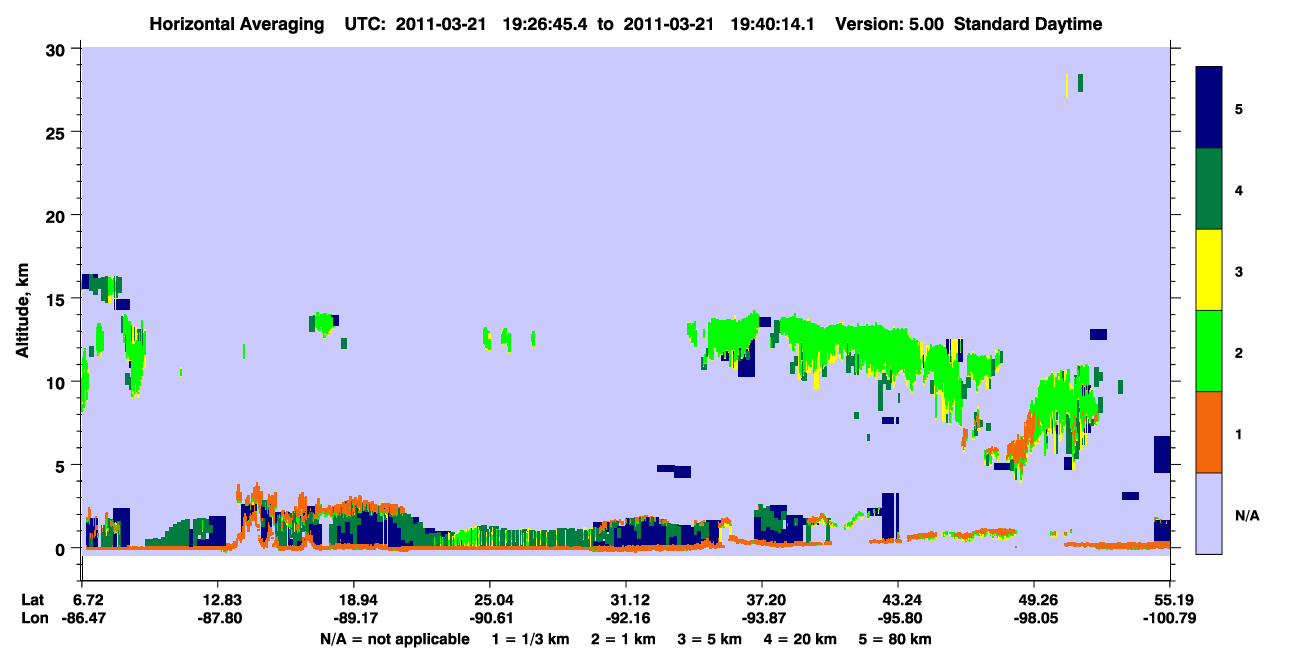Click colorbar label '1'

(x=1239, y=434)
